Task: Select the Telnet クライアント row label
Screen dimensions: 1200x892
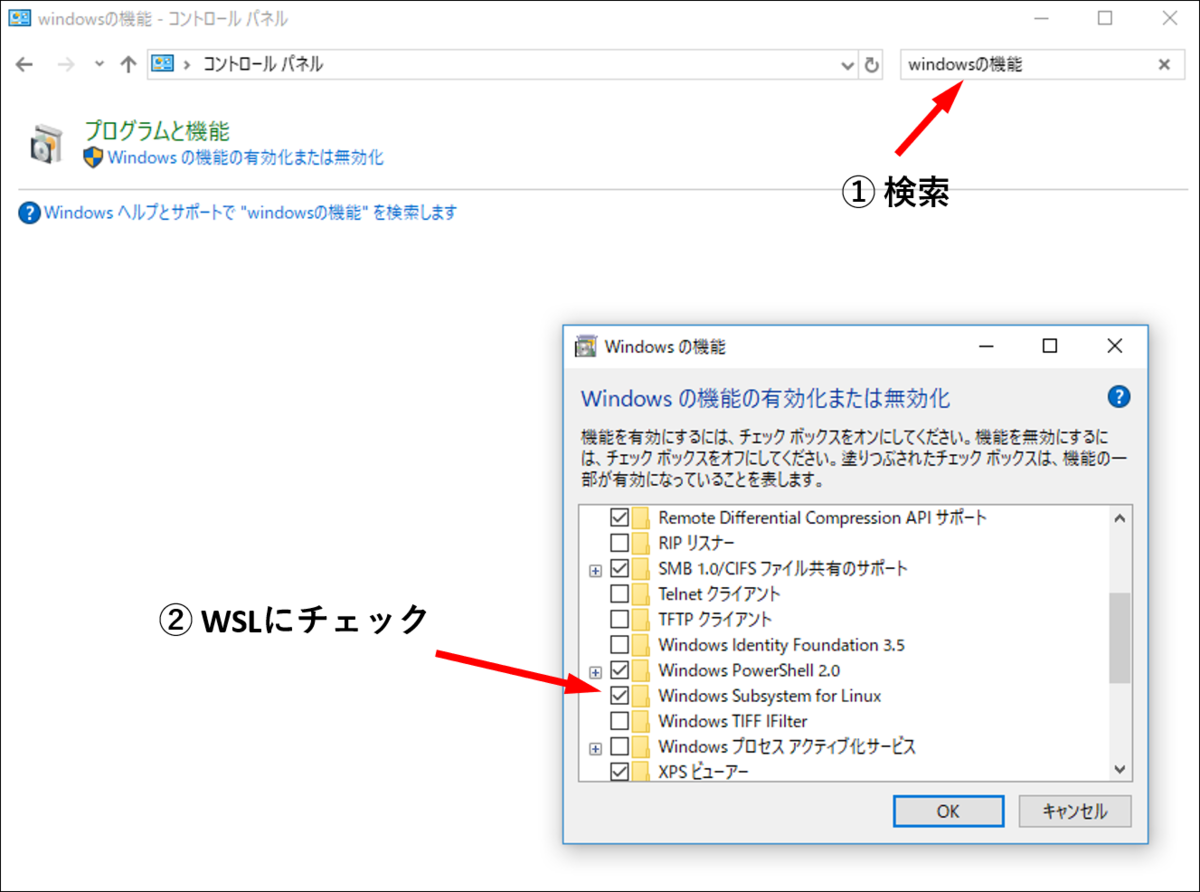Action: click(x=719, y=594)
